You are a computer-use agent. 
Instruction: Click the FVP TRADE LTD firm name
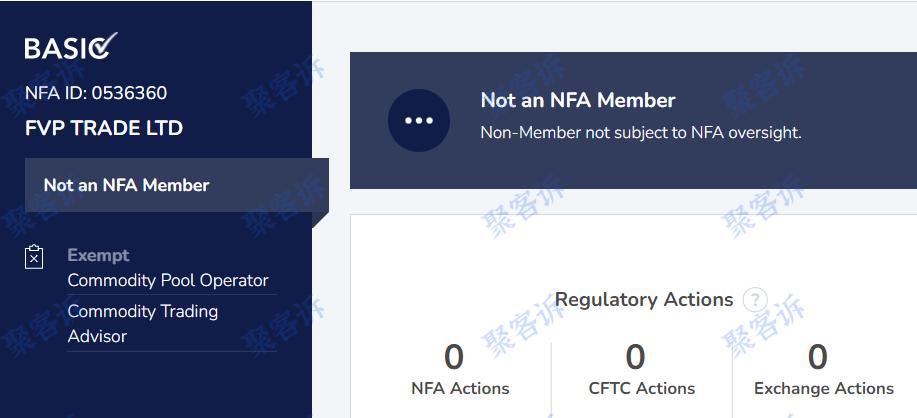click(104, 128)
